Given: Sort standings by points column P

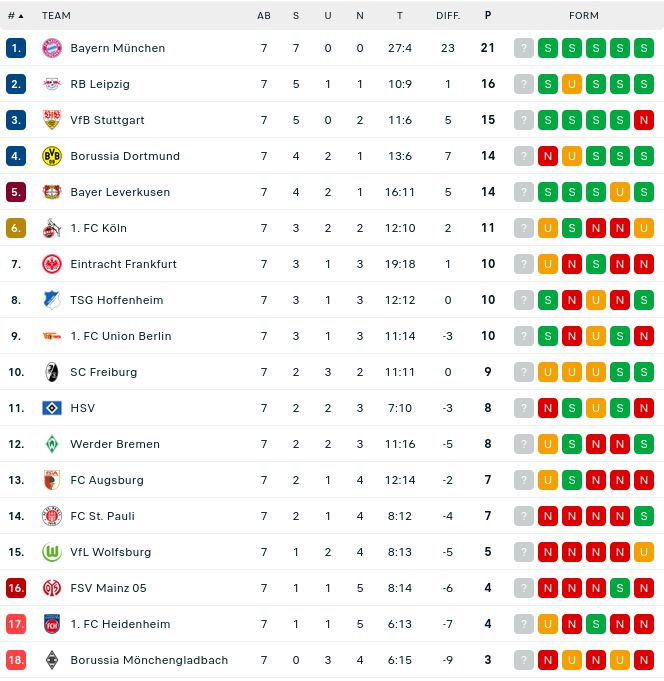Looking at the screenshot, I should click(488, 16).
